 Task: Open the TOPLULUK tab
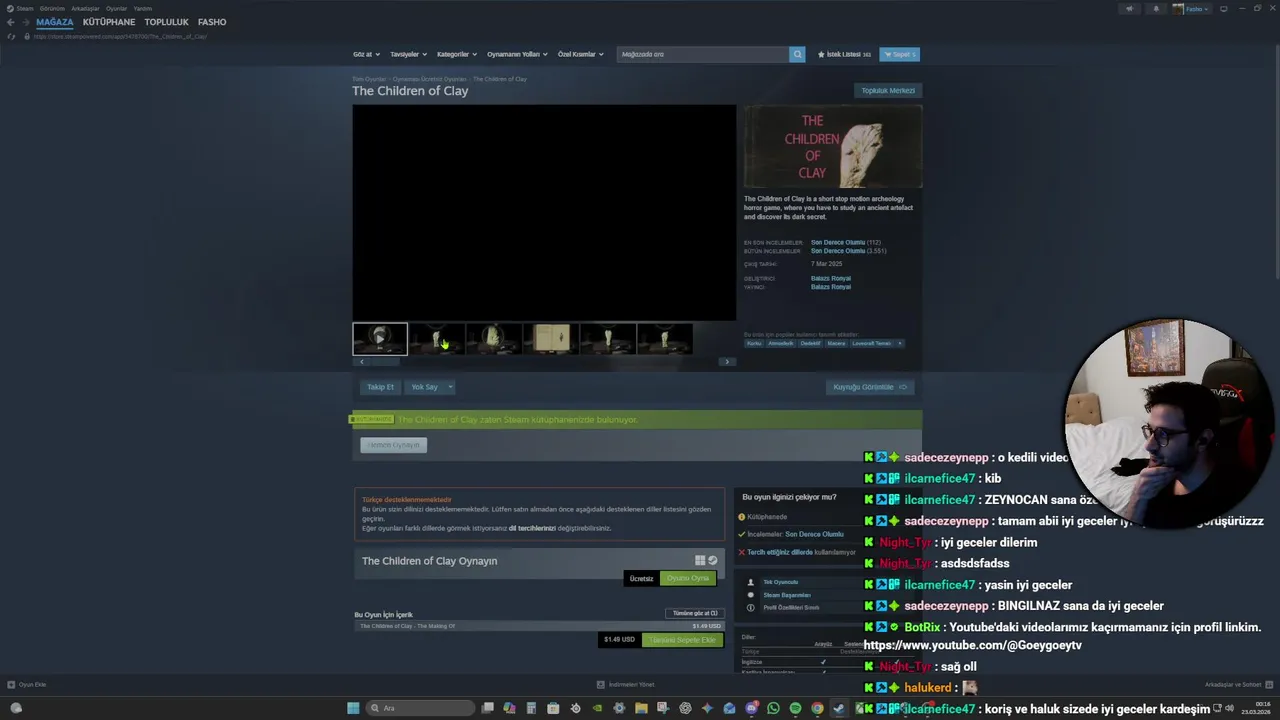tap(166, 22)
